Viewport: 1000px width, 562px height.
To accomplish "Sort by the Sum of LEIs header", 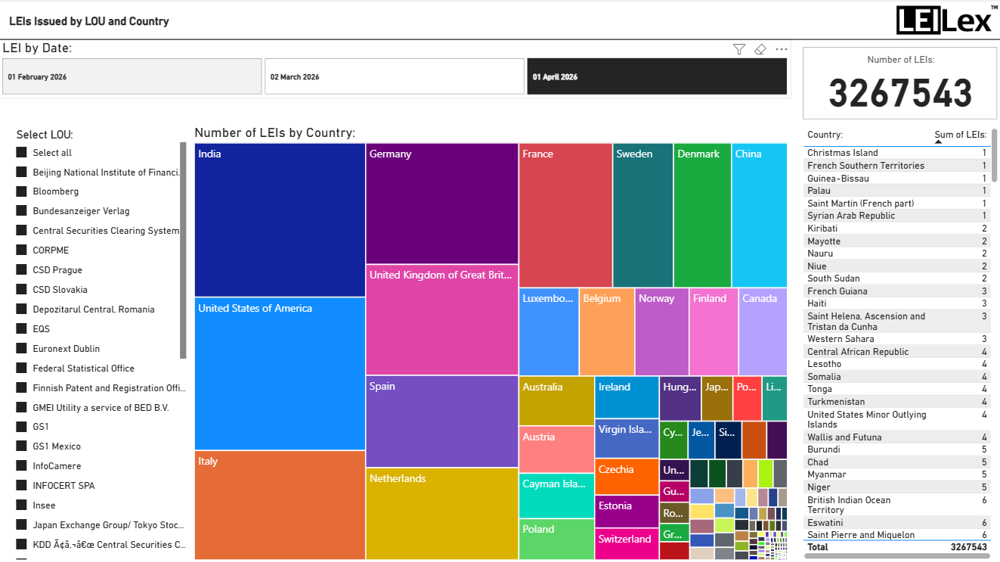I will point(960,135).
